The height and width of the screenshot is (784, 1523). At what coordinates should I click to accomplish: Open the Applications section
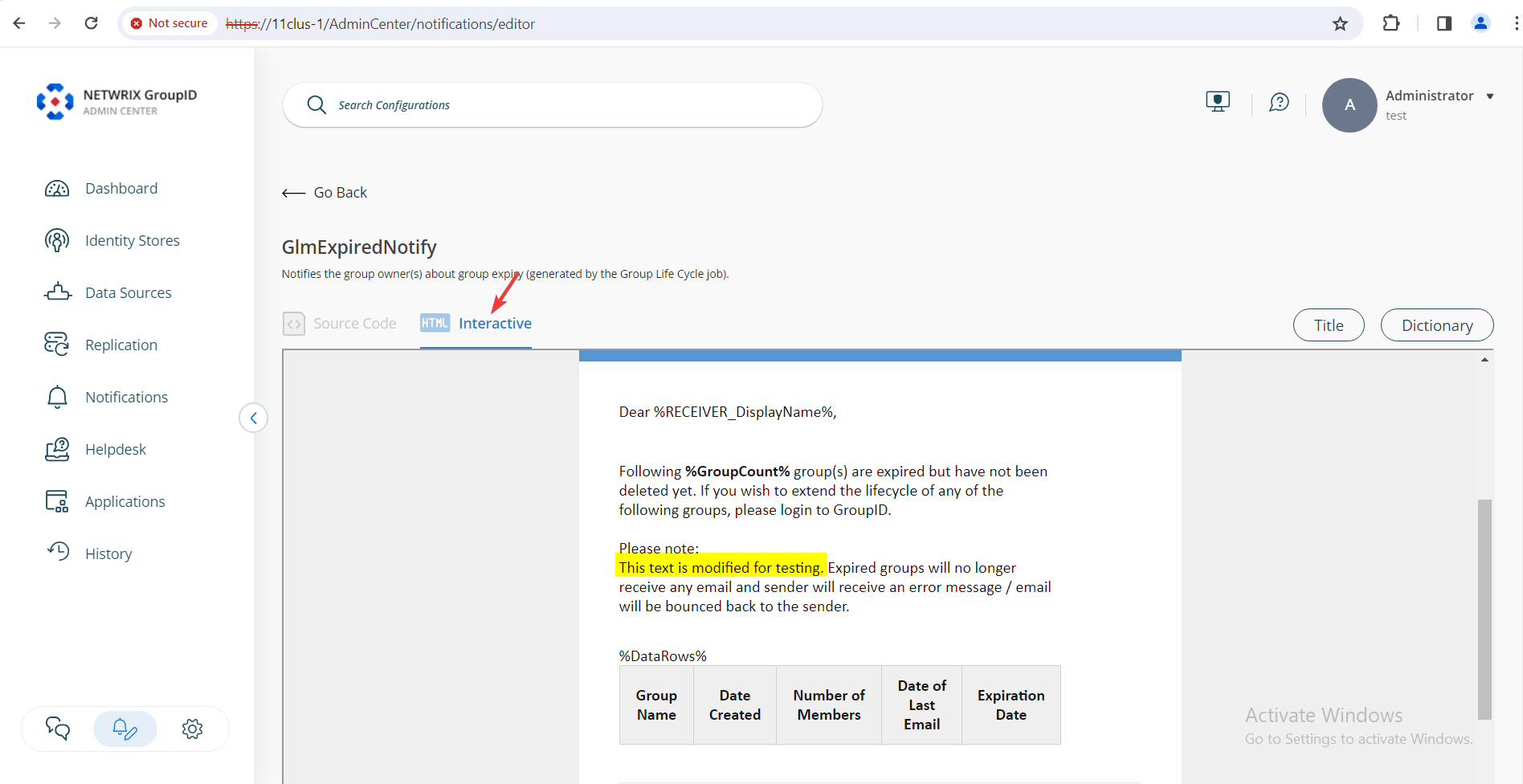(x=125, y=500)
